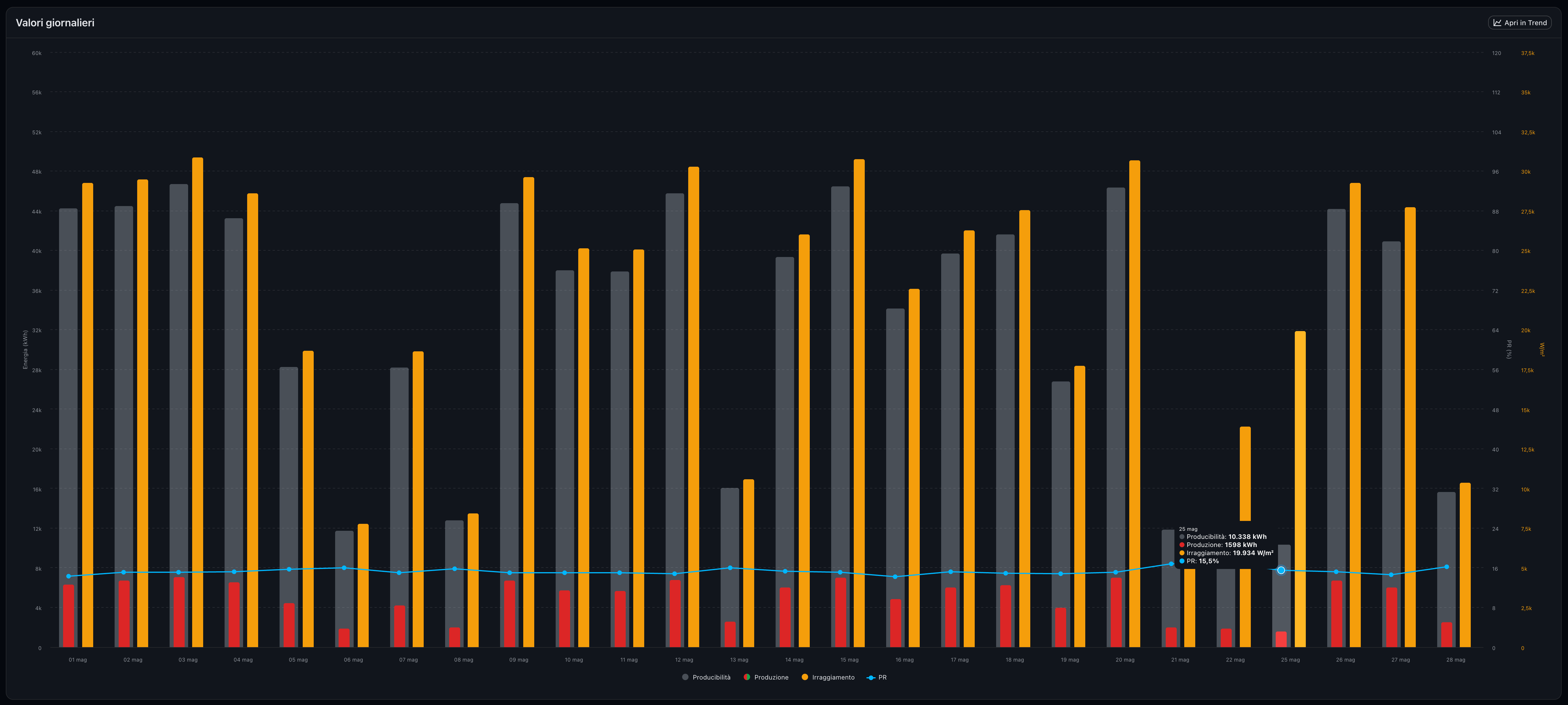
Task: Click the Valori giornalieri panel title
Action: [55, 23]
